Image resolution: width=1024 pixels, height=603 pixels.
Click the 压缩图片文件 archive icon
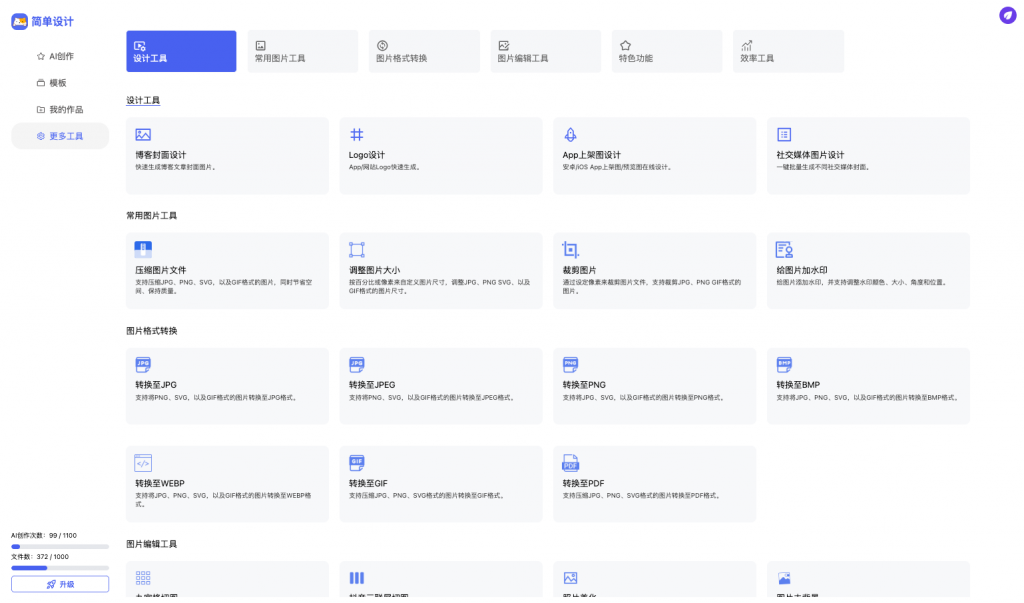[143, 250]
